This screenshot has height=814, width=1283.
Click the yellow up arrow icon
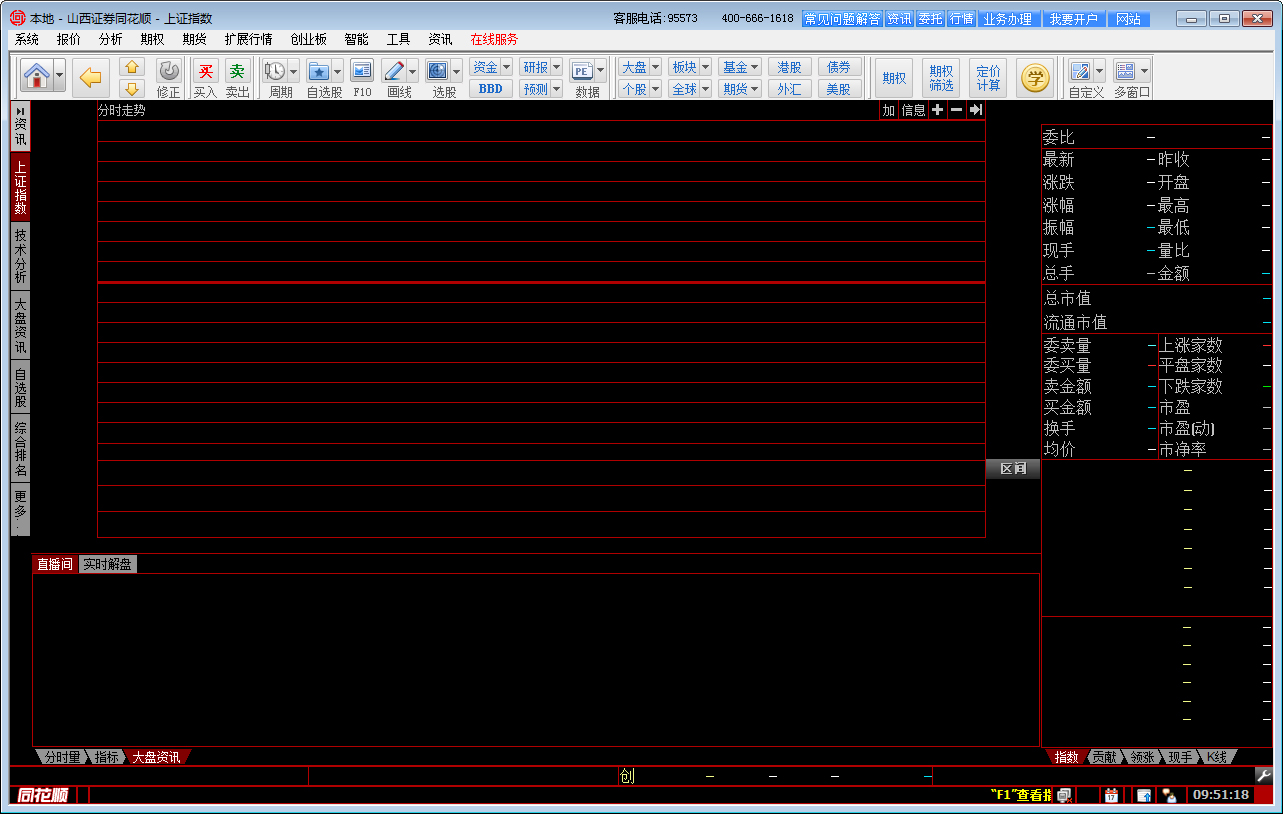coord(132,67)
